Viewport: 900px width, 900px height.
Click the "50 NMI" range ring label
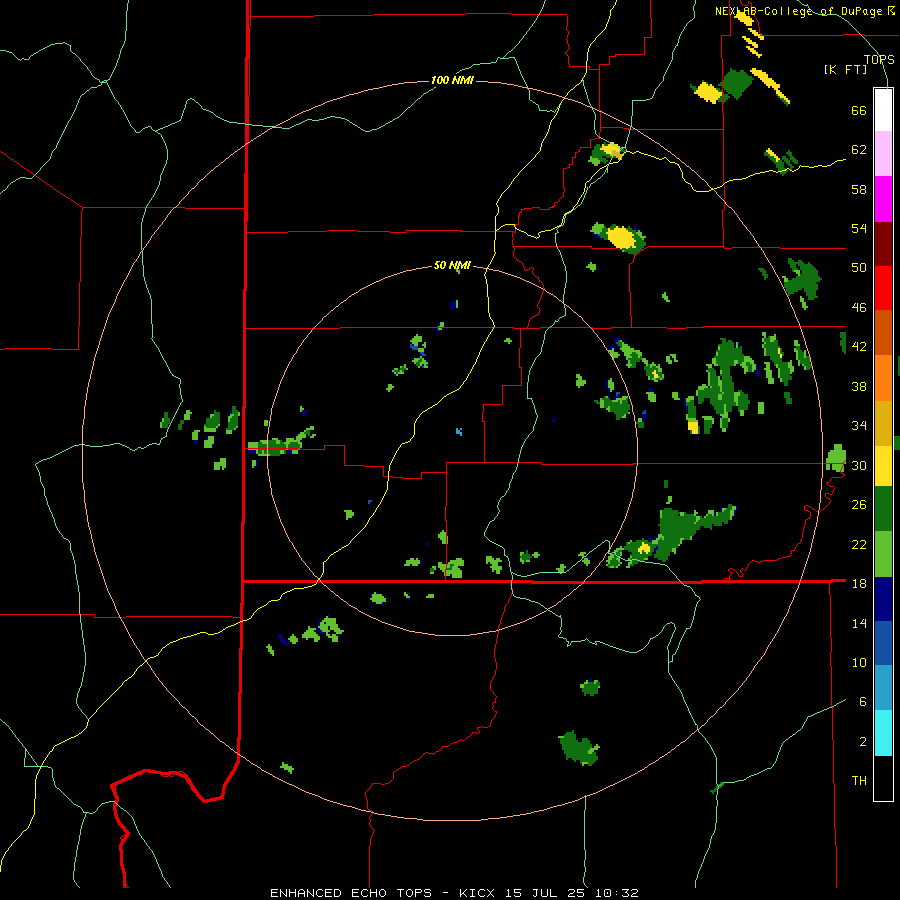point(452,265)
